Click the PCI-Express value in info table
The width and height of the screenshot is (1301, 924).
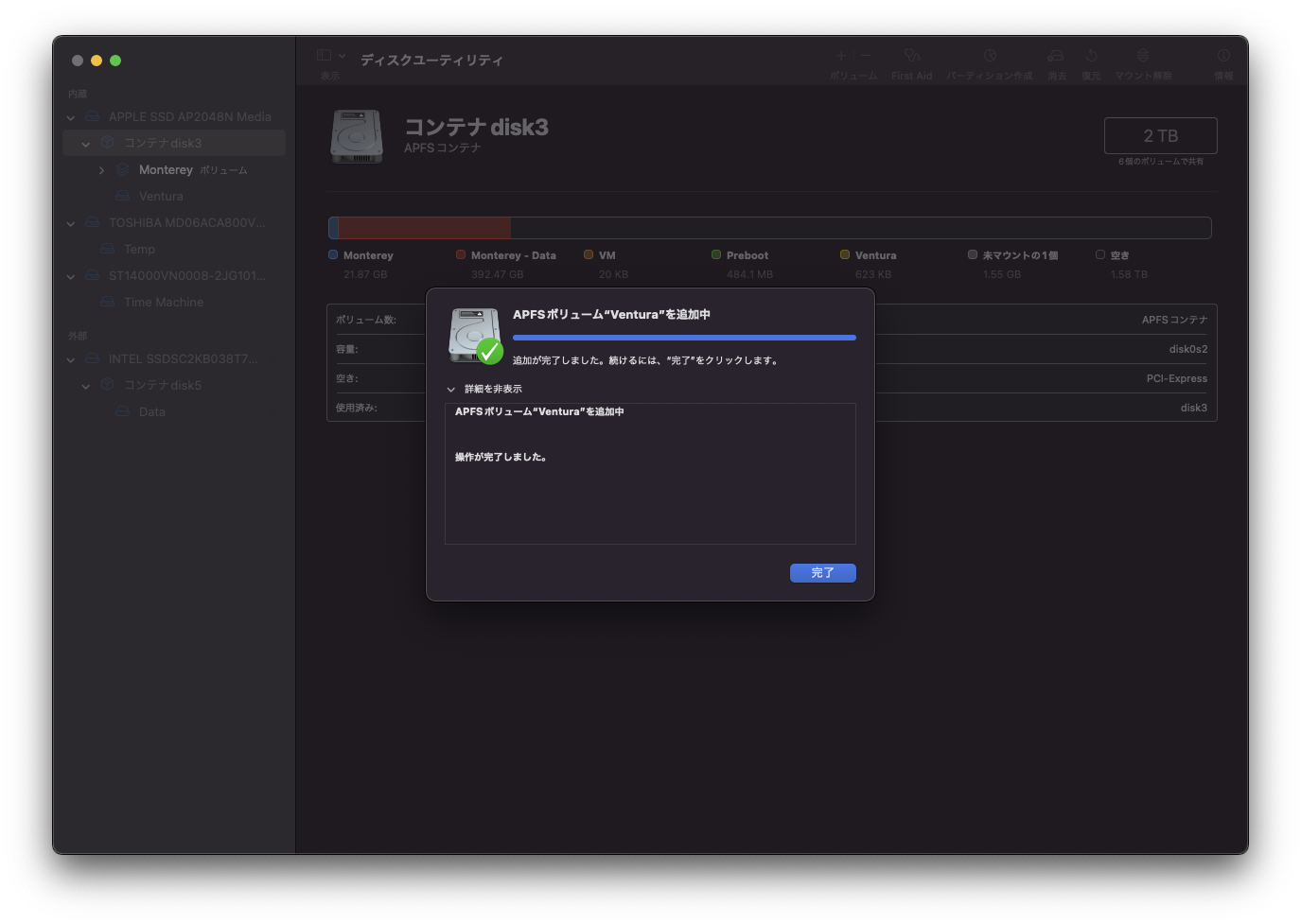click(x=1177, y=379)
